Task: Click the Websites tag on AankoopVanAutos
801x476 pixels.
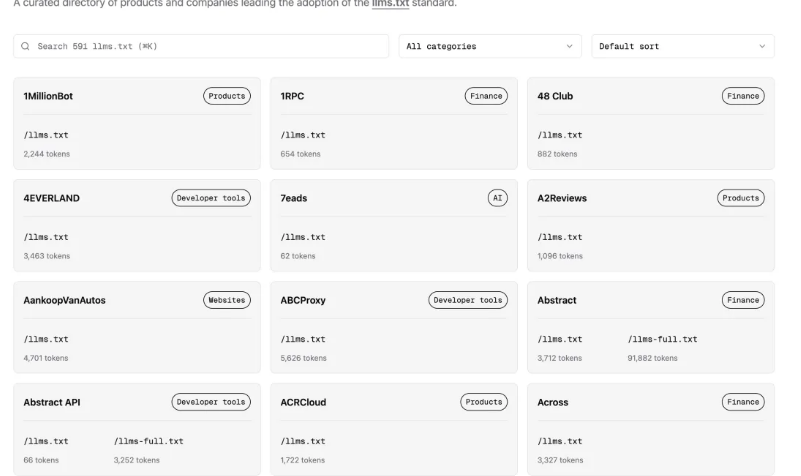Action: [227, 300]
